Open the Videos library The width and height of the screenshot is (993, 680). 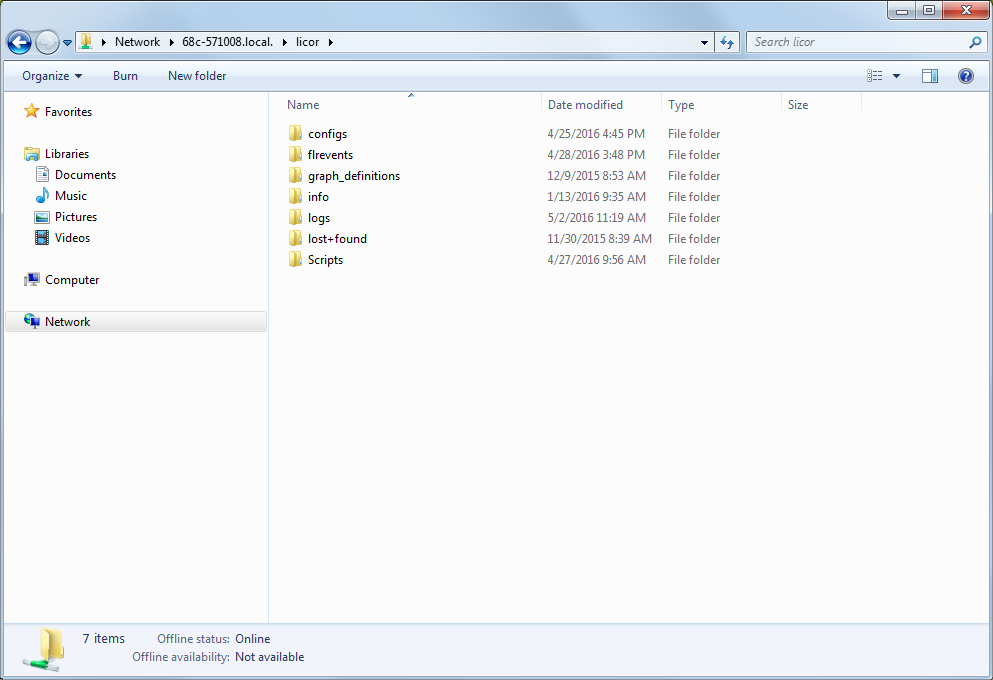72,237
